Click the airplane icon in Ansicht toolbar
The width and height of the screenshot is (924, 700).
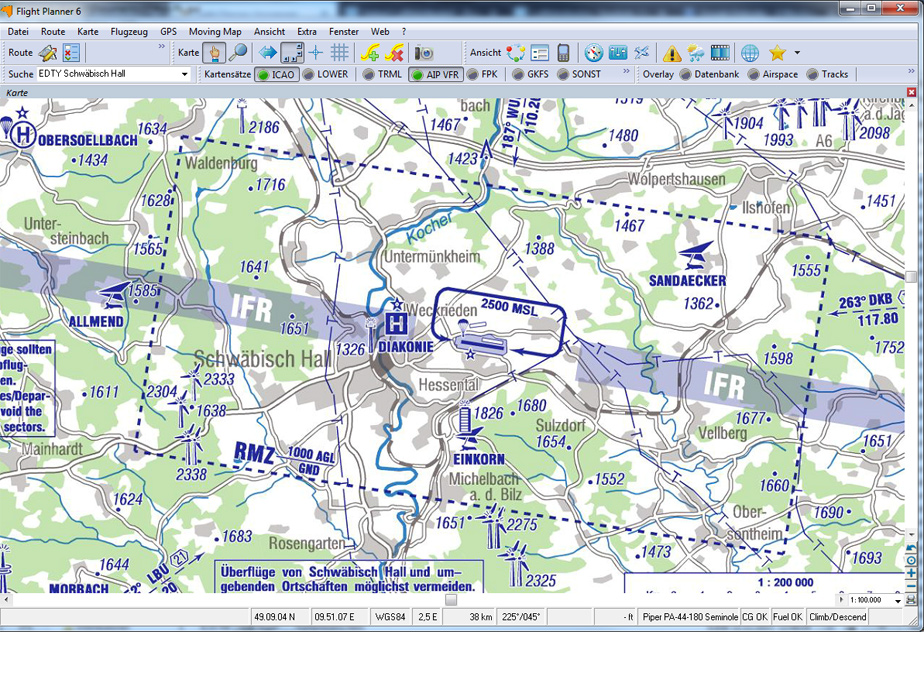click(641, 53)
